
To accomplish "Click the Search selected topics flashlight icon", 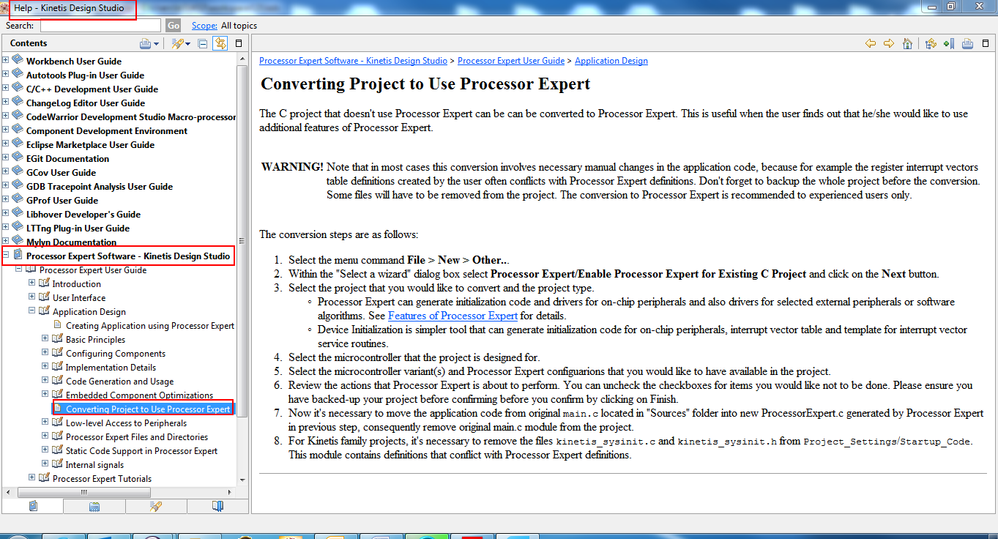I will tap(178, 43).
